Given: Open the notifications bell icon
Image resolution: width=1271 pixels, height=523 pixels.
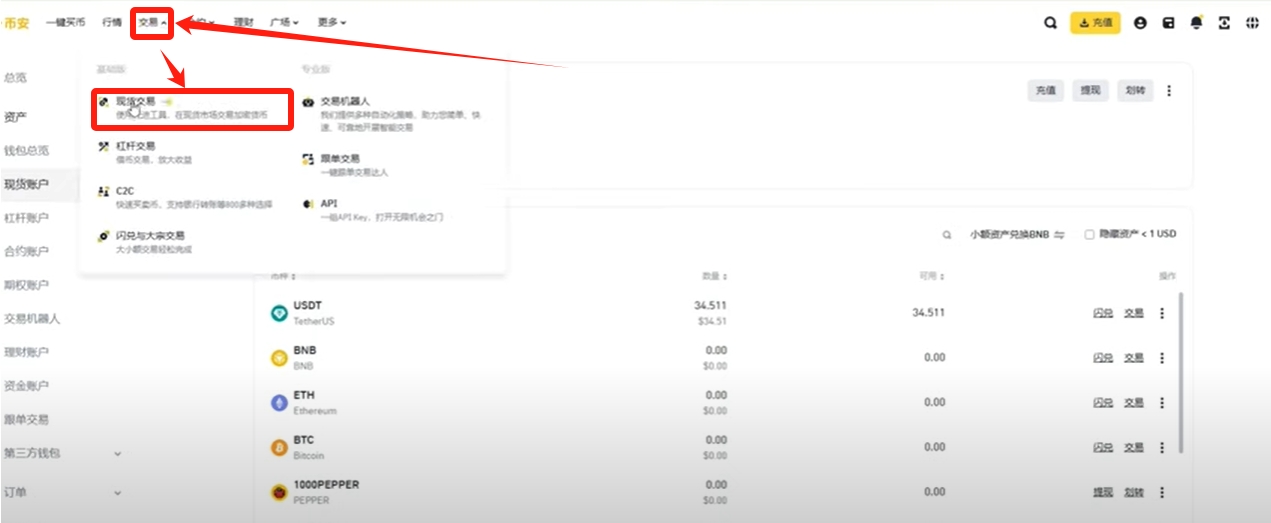Looking at the screenshot, I should (x=1196, y=23).
